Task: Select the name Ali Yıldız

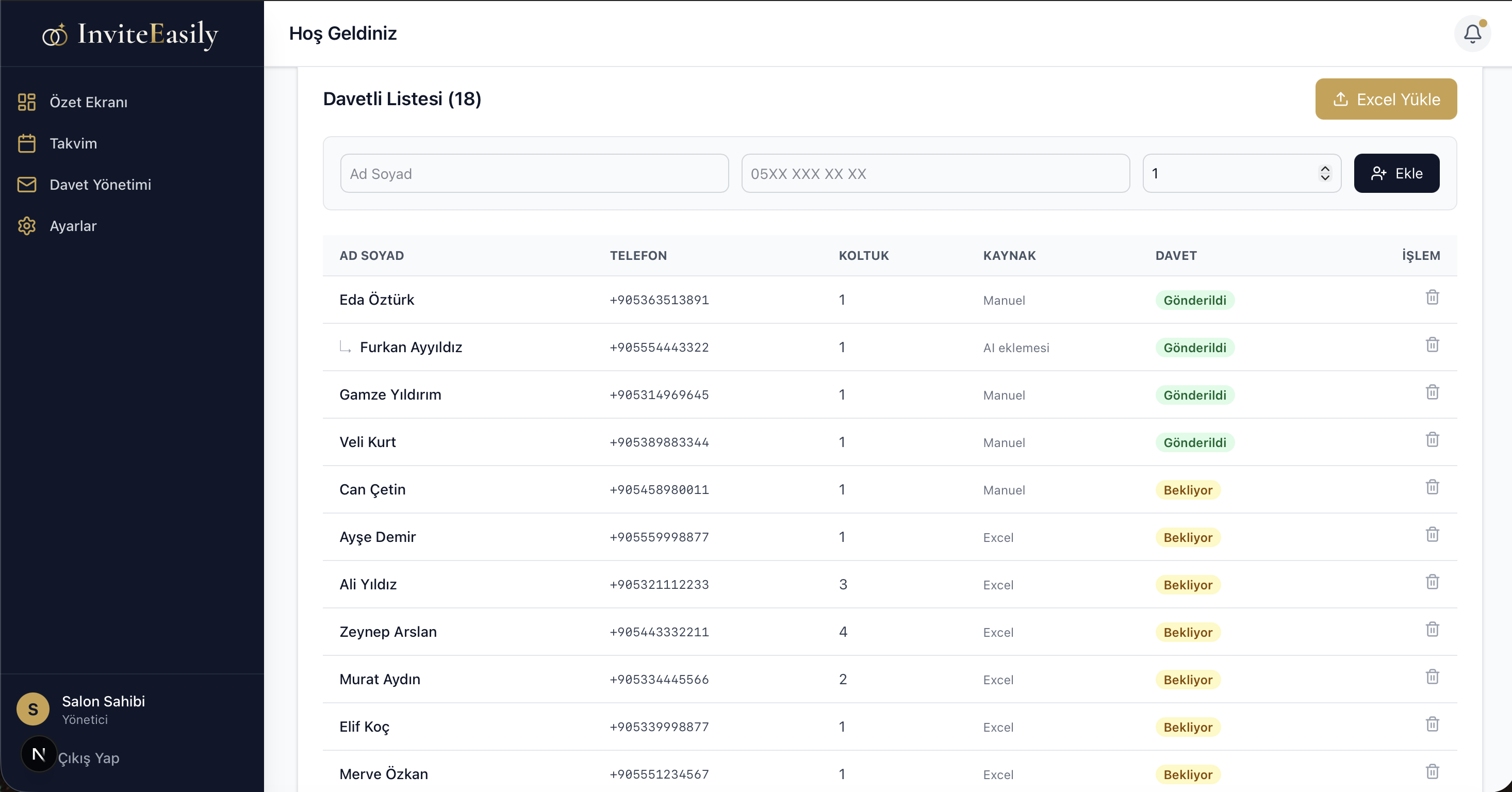Action: coord(368,585)
